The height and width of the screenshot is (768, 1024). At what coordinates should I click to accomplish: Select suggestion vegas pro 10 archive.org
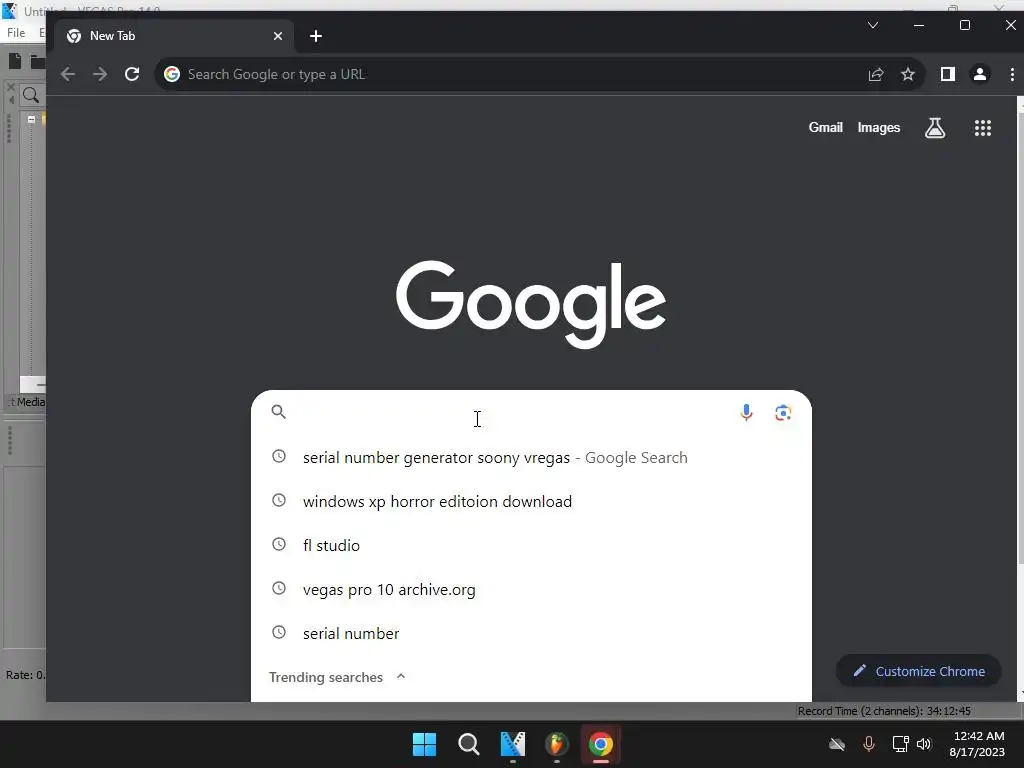click(x=531, y=590)
